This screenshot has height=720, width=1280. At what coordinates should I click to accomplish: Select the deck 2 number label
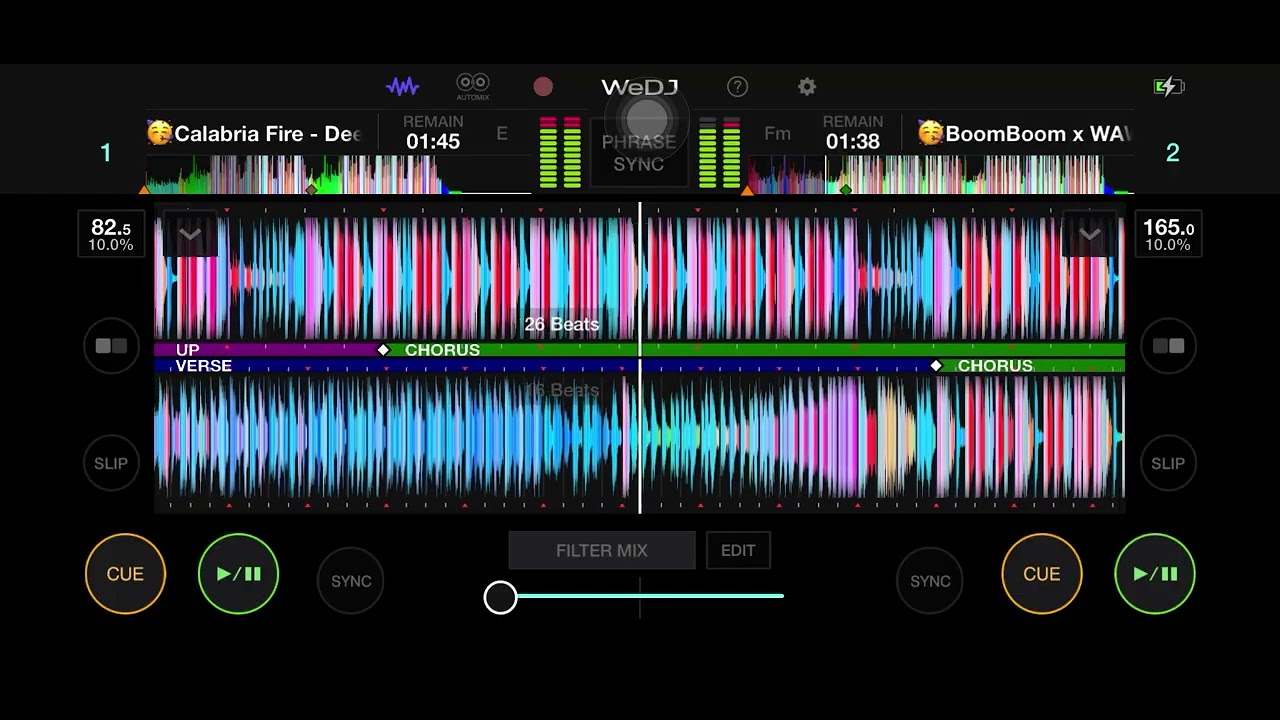coord(1173,153)
